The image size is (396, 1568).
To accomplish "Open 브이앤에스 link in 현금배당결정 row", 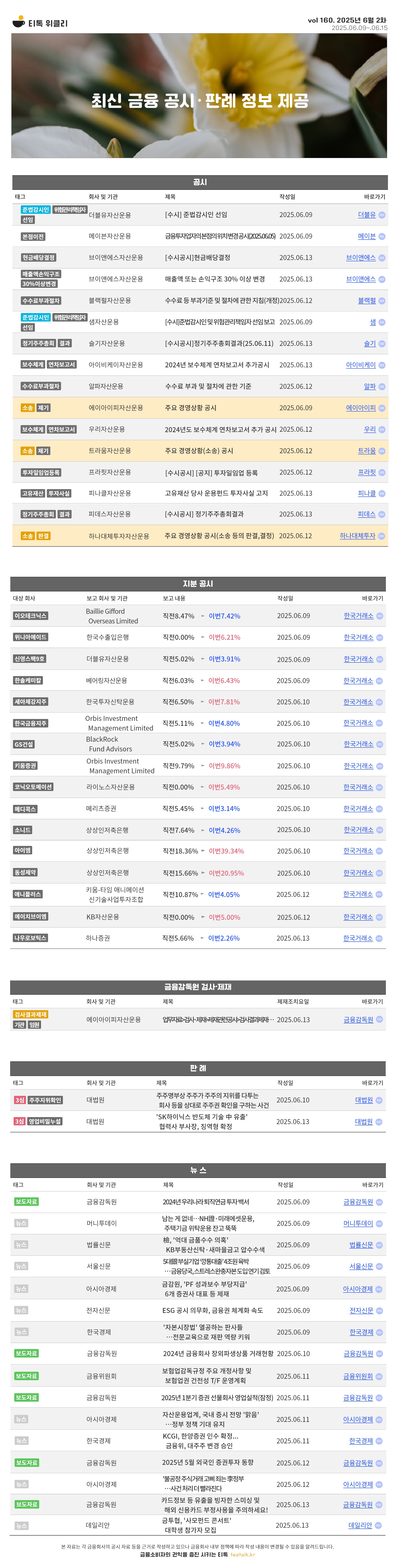I will point(361,258).
